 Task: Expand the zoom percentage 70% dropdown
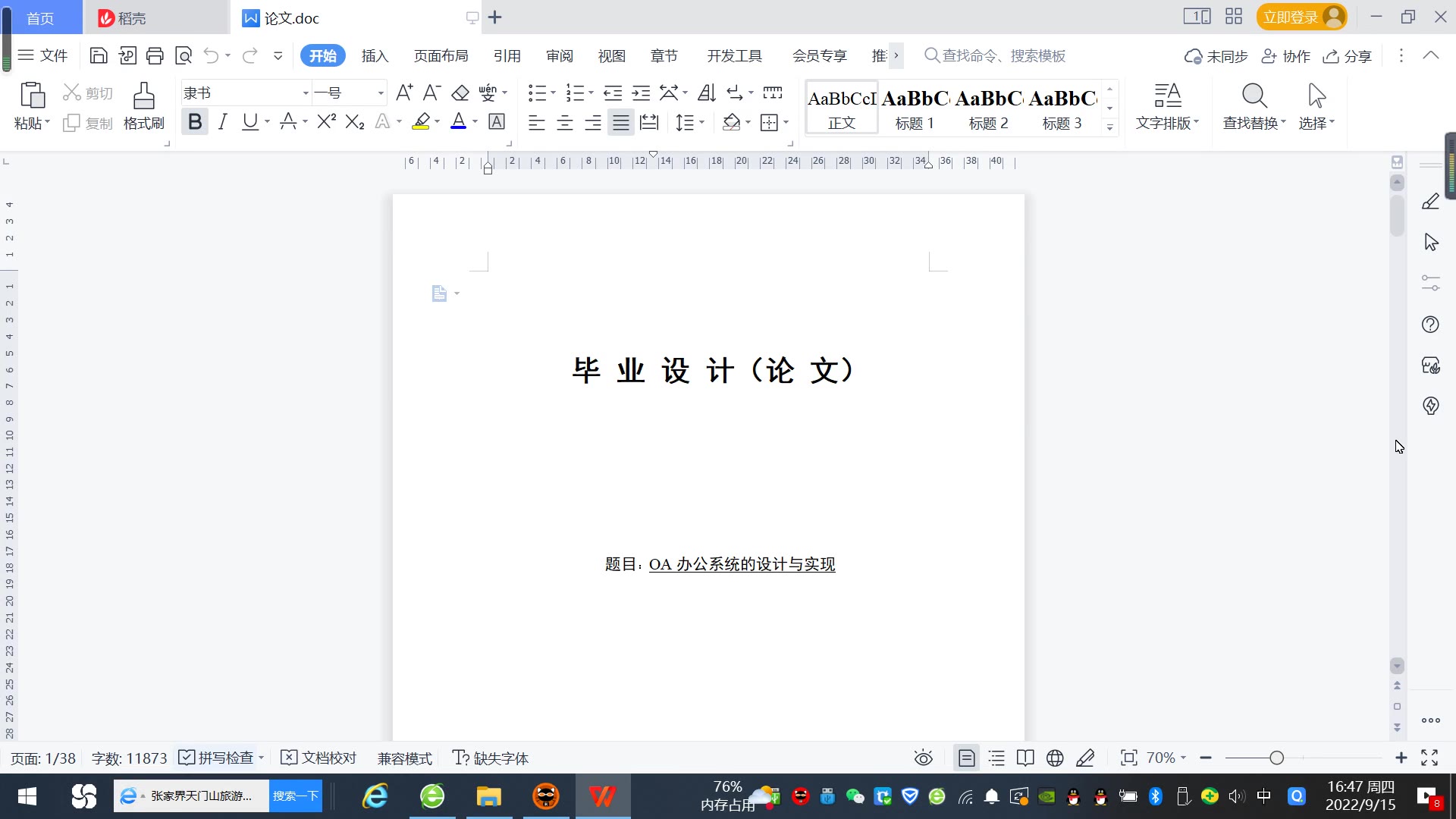click(1166, 758)
